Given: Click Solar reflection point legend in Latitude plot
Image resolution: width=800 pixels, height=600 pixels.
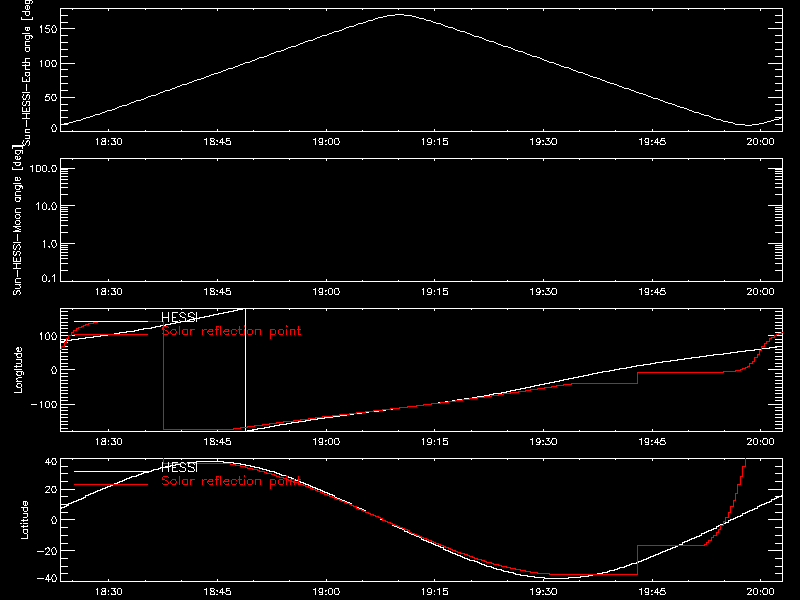Looking at the screenshot, I should point(231,481).
